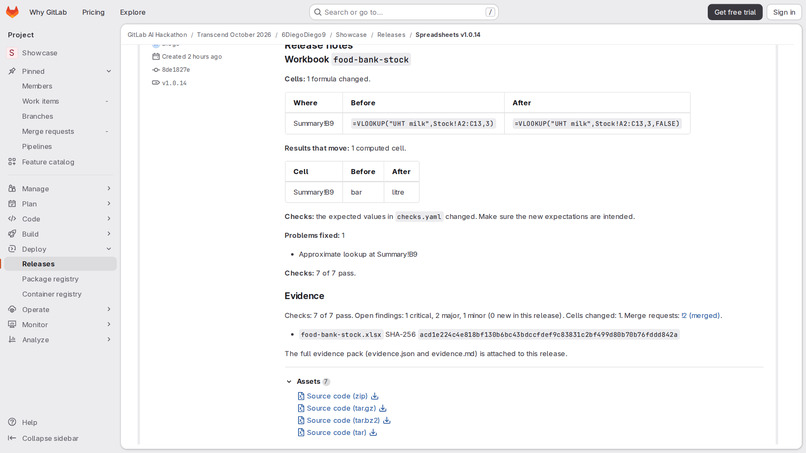Open Source code (zip) link
The width and height of the screenshot is (806, 453).
pos(337,396)
